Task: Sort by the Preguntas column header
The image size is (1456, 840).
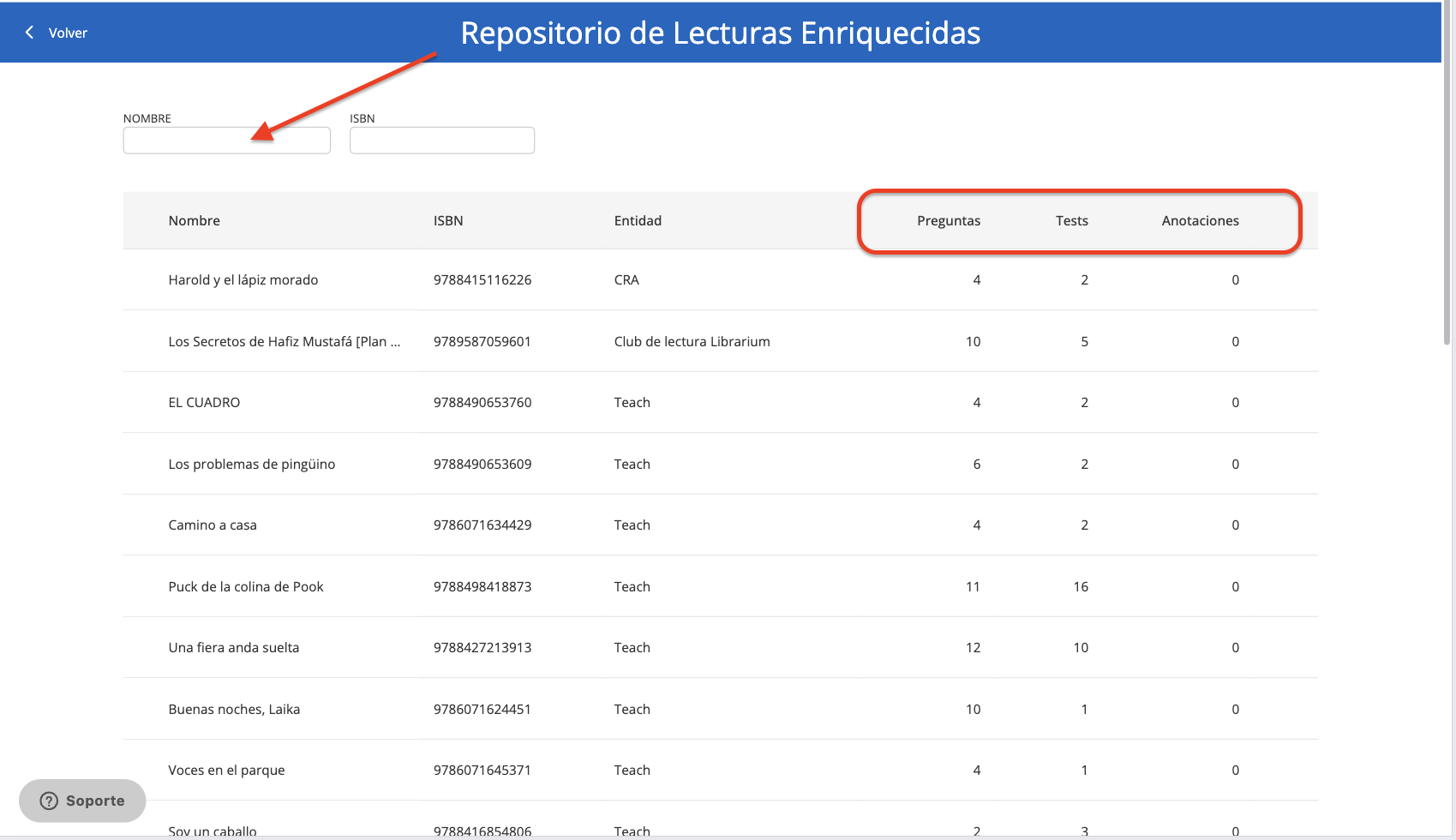Action: (949, 220)
